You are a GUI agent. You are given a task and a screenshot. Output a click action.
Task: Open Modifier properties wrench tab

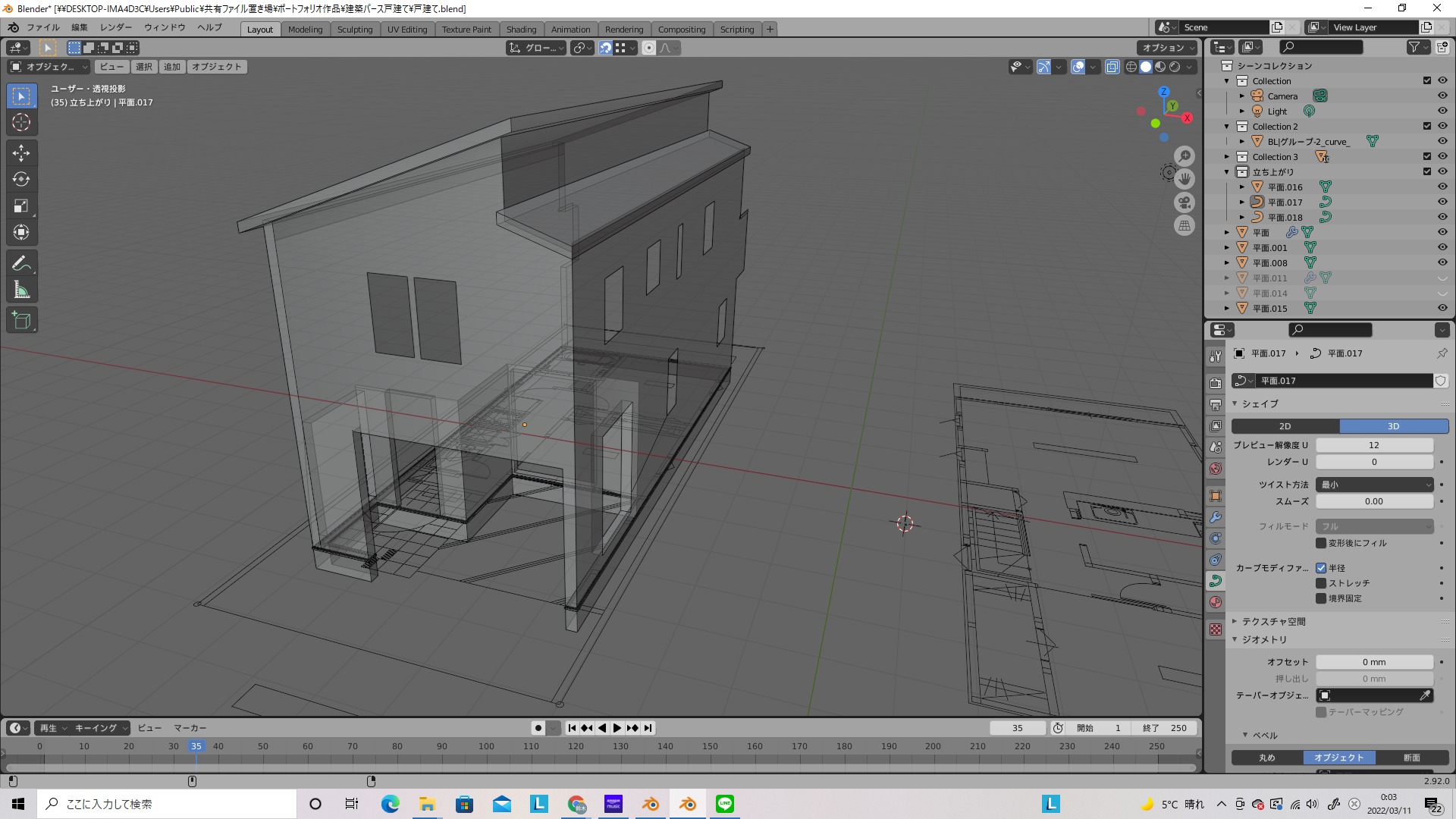point(1216,517)
